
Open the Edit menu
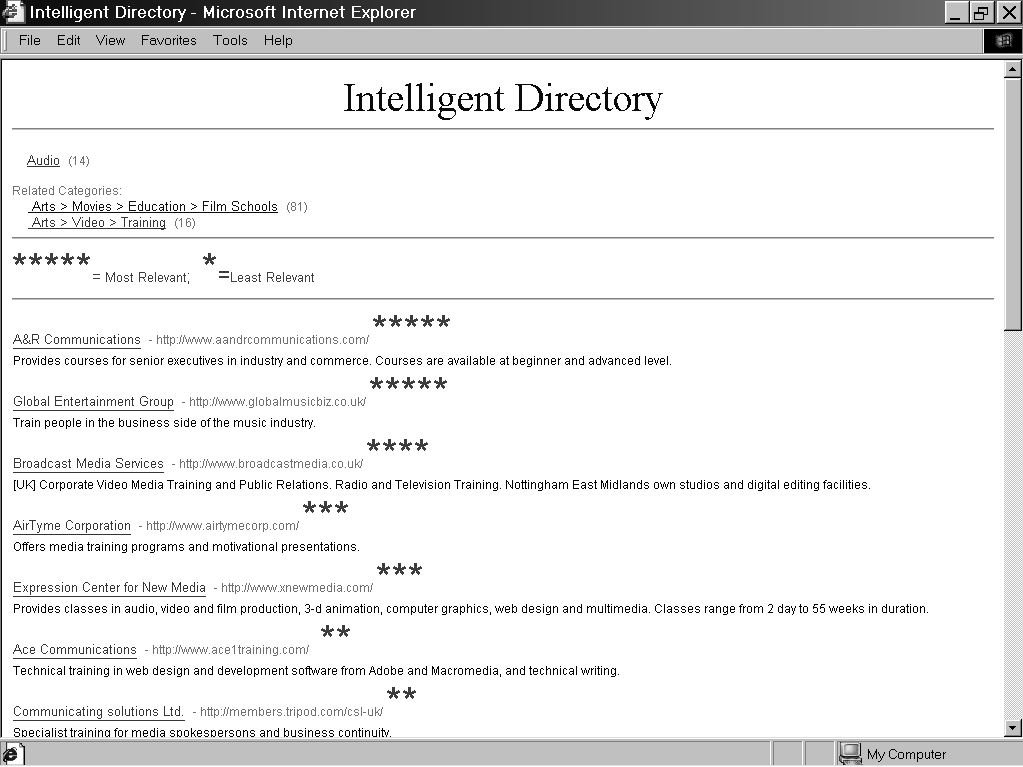tap(68, 41)
